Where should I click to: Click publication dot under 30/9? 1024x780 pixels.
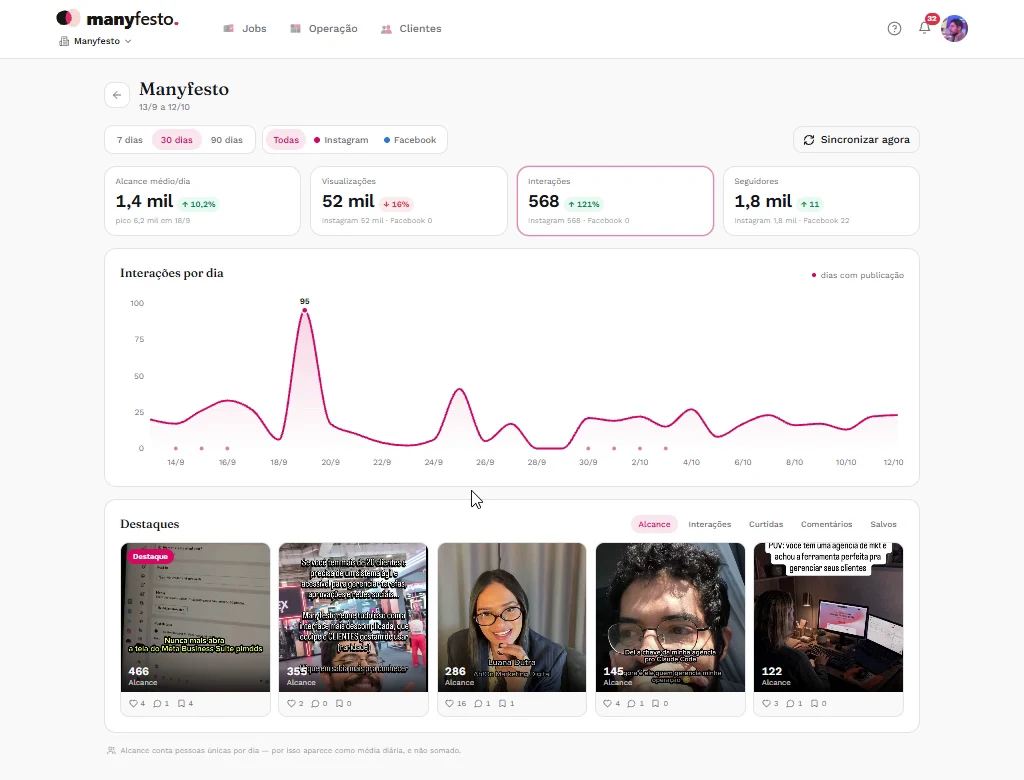588,448
